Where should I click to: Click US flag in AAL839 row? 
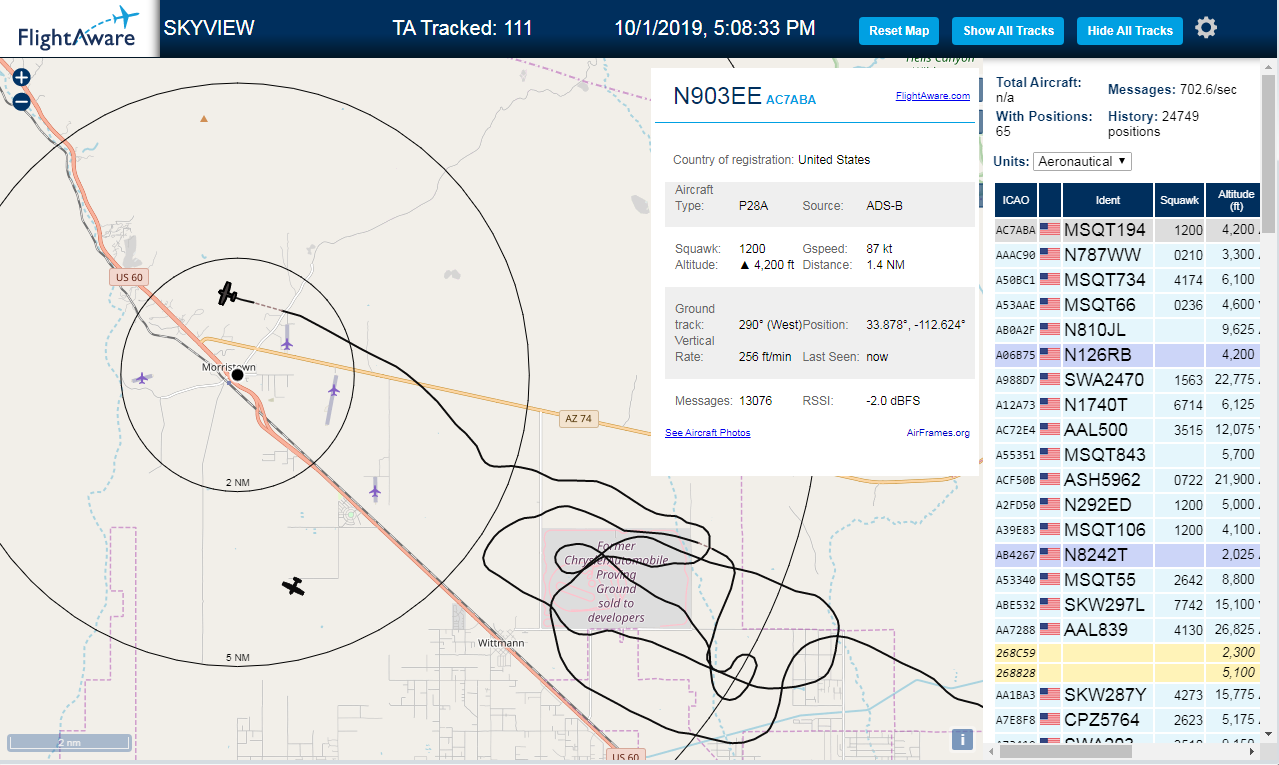coord(1050,629)
